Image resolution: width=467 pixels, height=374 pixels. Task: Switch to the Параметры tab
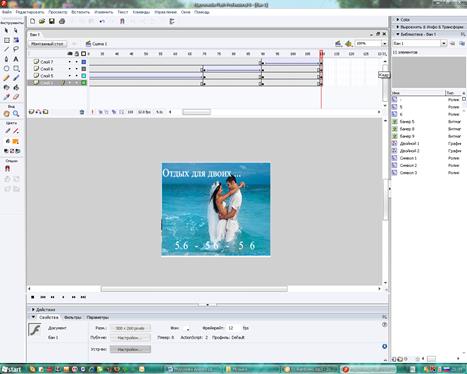click(x=97, y=317)
